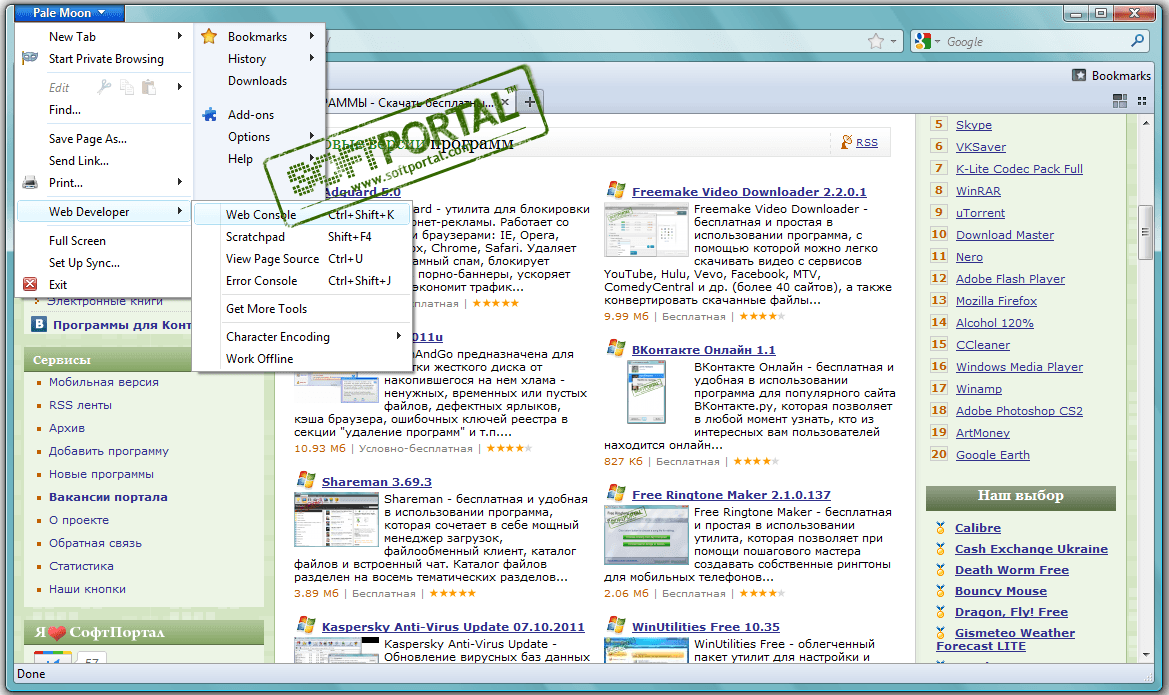The height and width of the screenshot is (695, 1169).
Task: Click the flag icon beside Freemake Video Downloader
Action: coord(616,190)
